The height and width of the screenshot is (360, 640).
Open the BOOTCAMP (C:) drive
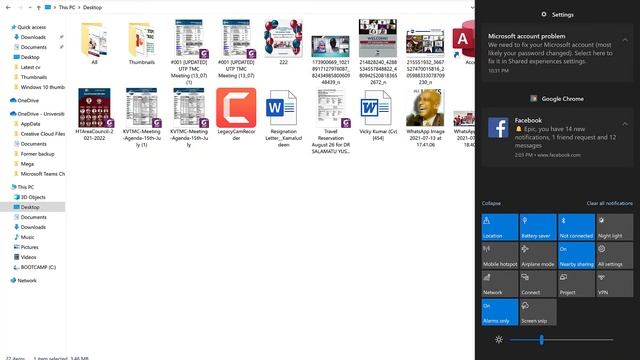point(38,267)
